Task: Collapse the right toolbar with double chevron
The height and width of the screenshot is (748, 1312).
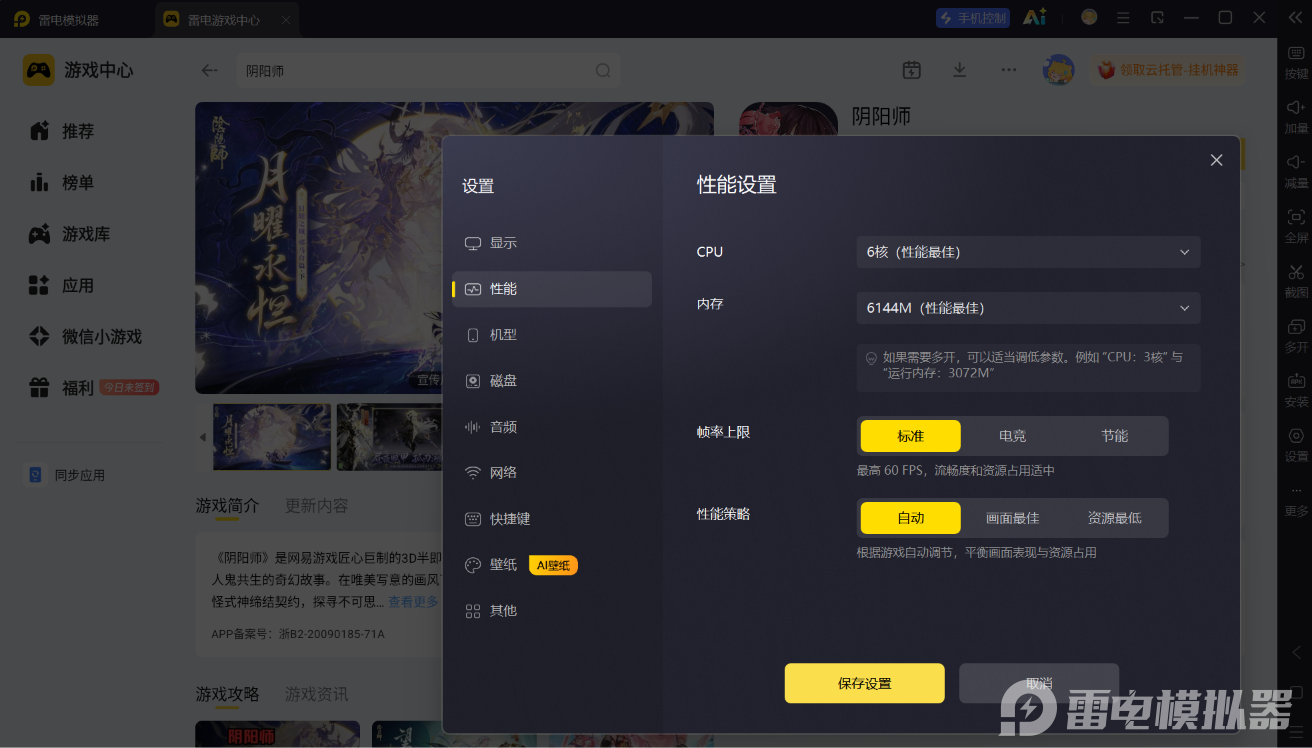Action: pyautogui.click(x=1296, y=17)
